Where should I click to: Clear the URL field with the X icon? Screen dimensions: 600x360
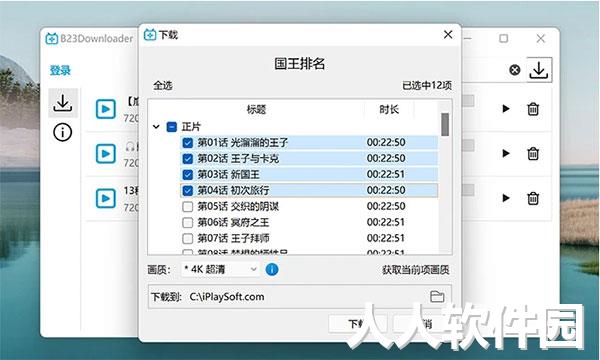pos(515,70)
